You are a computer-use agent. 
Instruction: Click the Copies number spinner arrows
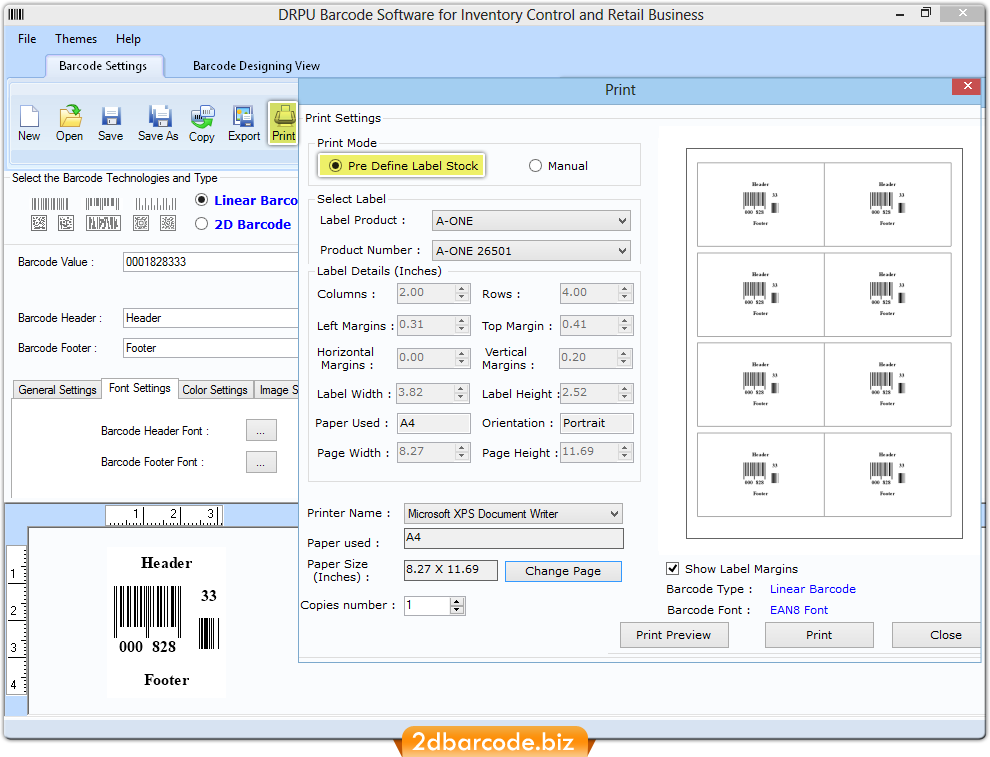(457, 606)
